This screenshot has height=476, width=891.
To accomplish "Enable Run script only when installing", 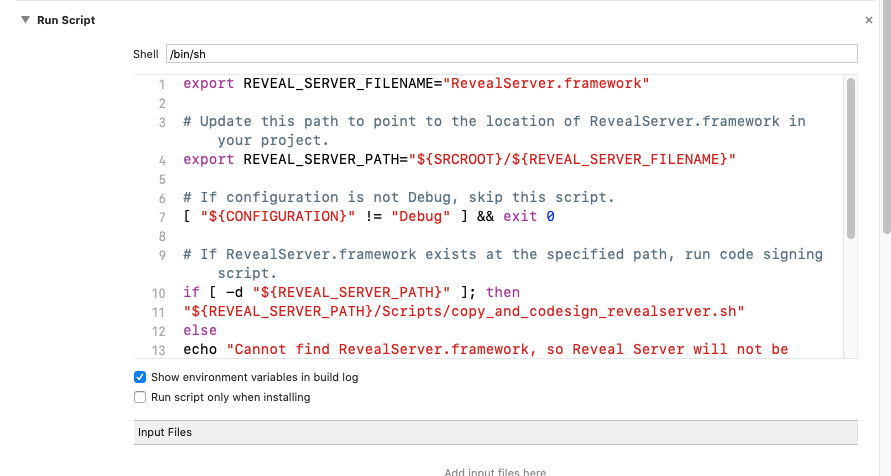I will (140, 397).
